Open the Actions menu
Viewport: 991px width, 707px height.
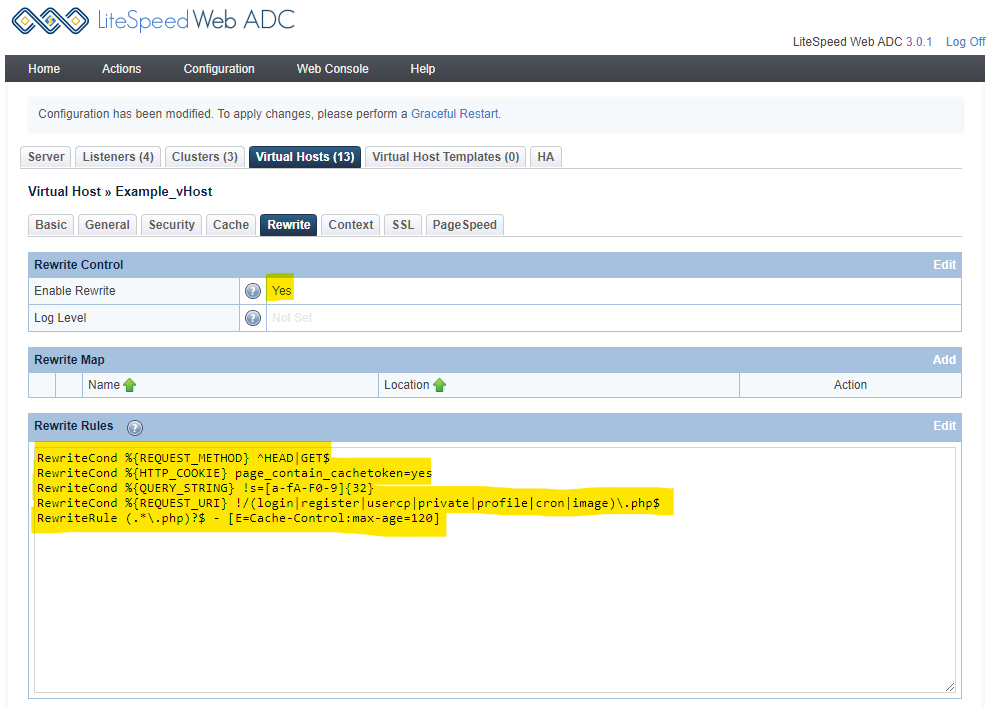(x=121, y=68)
